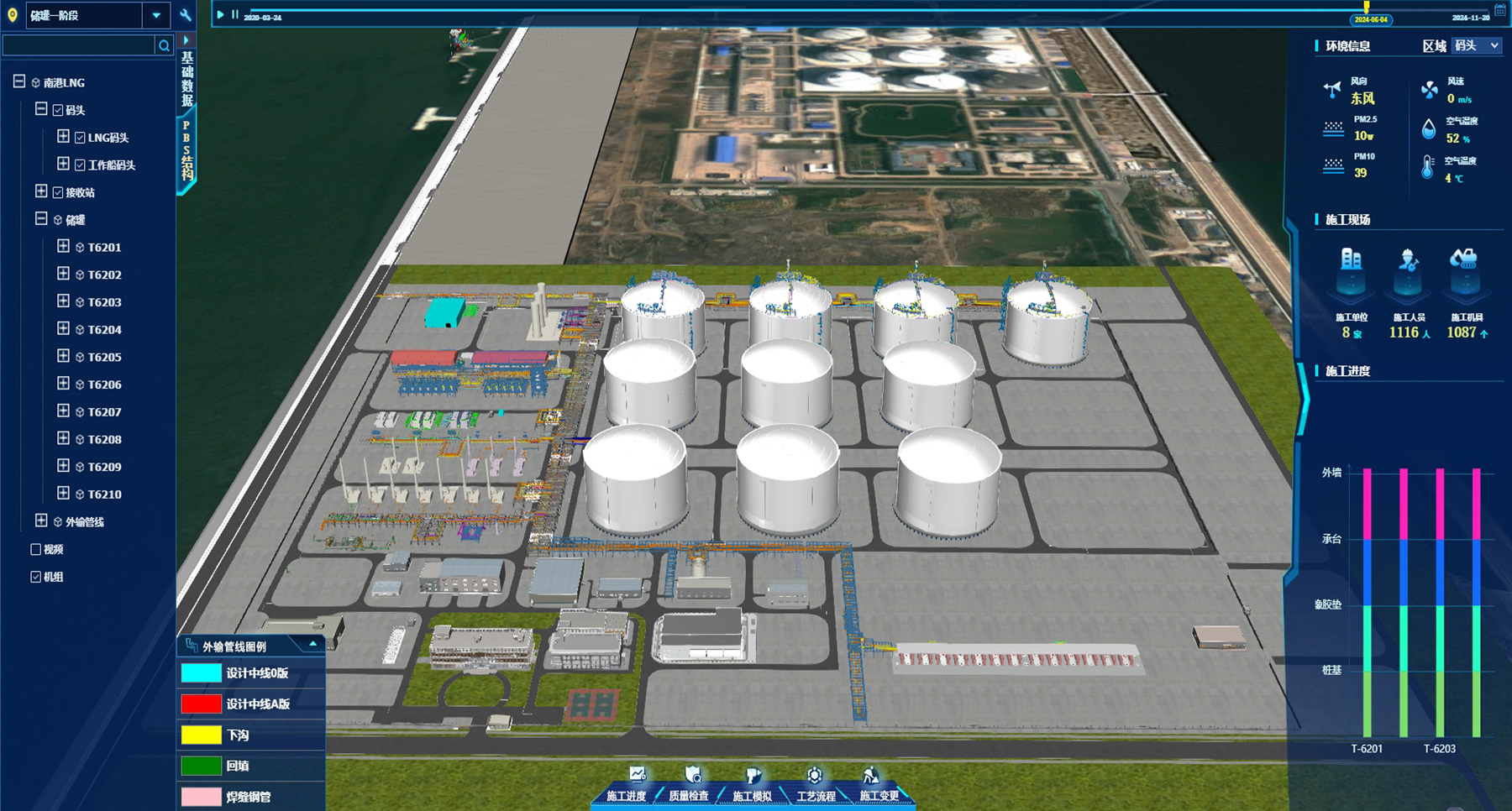This screenshot has width=1512, height=811.
Task: Open the calendar icon on timeline
Action: click(x=1499, y=10)
